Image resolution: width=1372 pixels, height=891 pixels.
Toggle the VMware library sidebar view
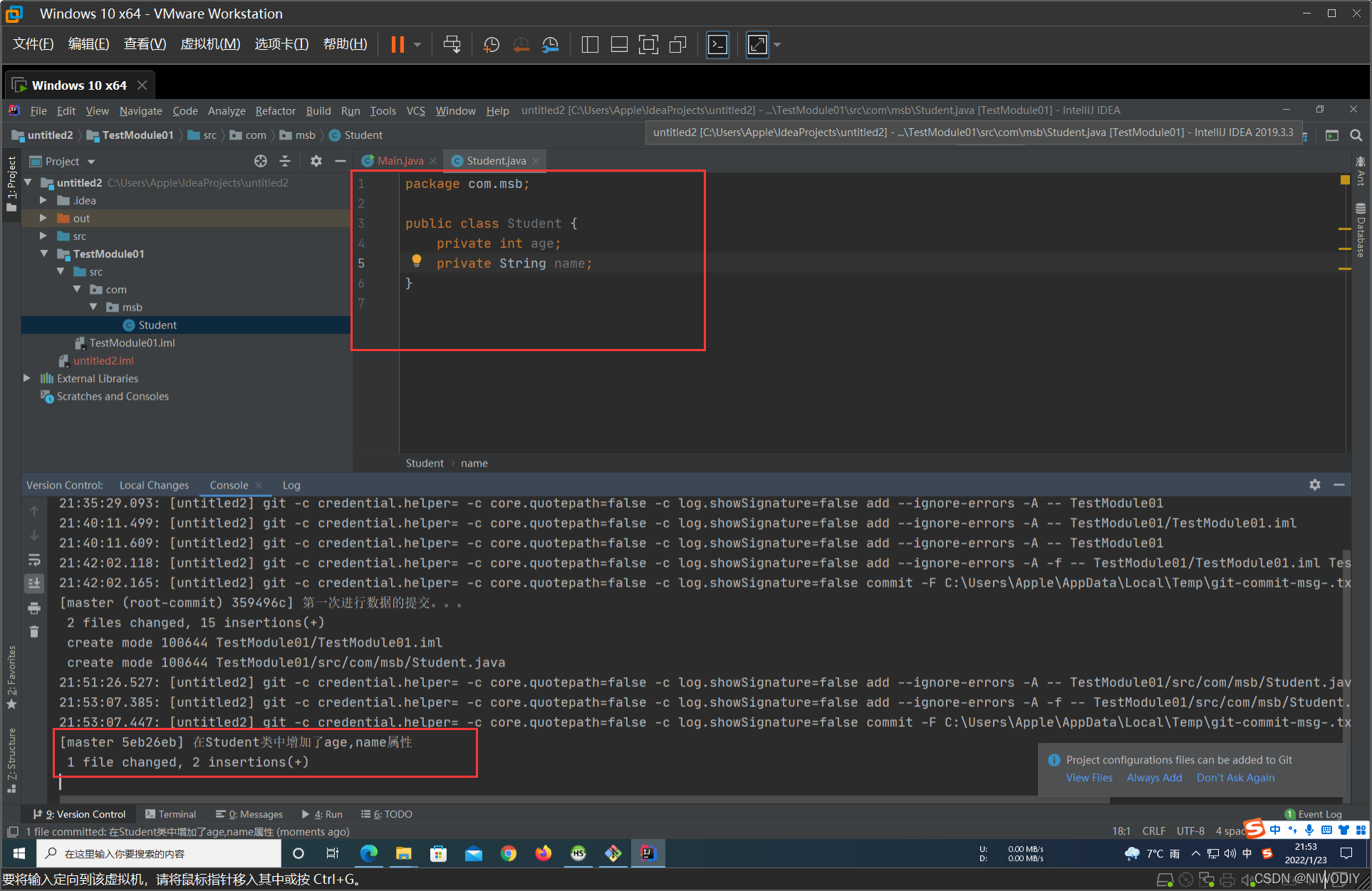(590, 44)
